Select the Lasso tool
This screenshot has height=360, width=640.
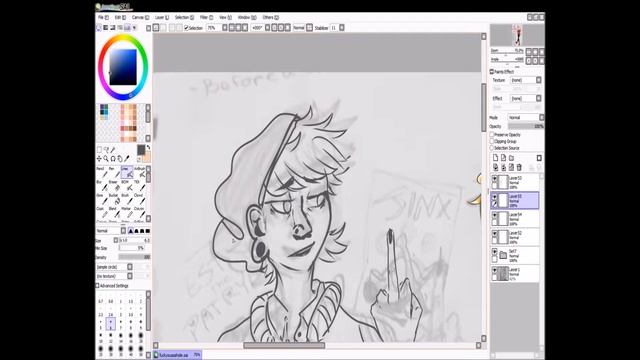tap(106, 150)
